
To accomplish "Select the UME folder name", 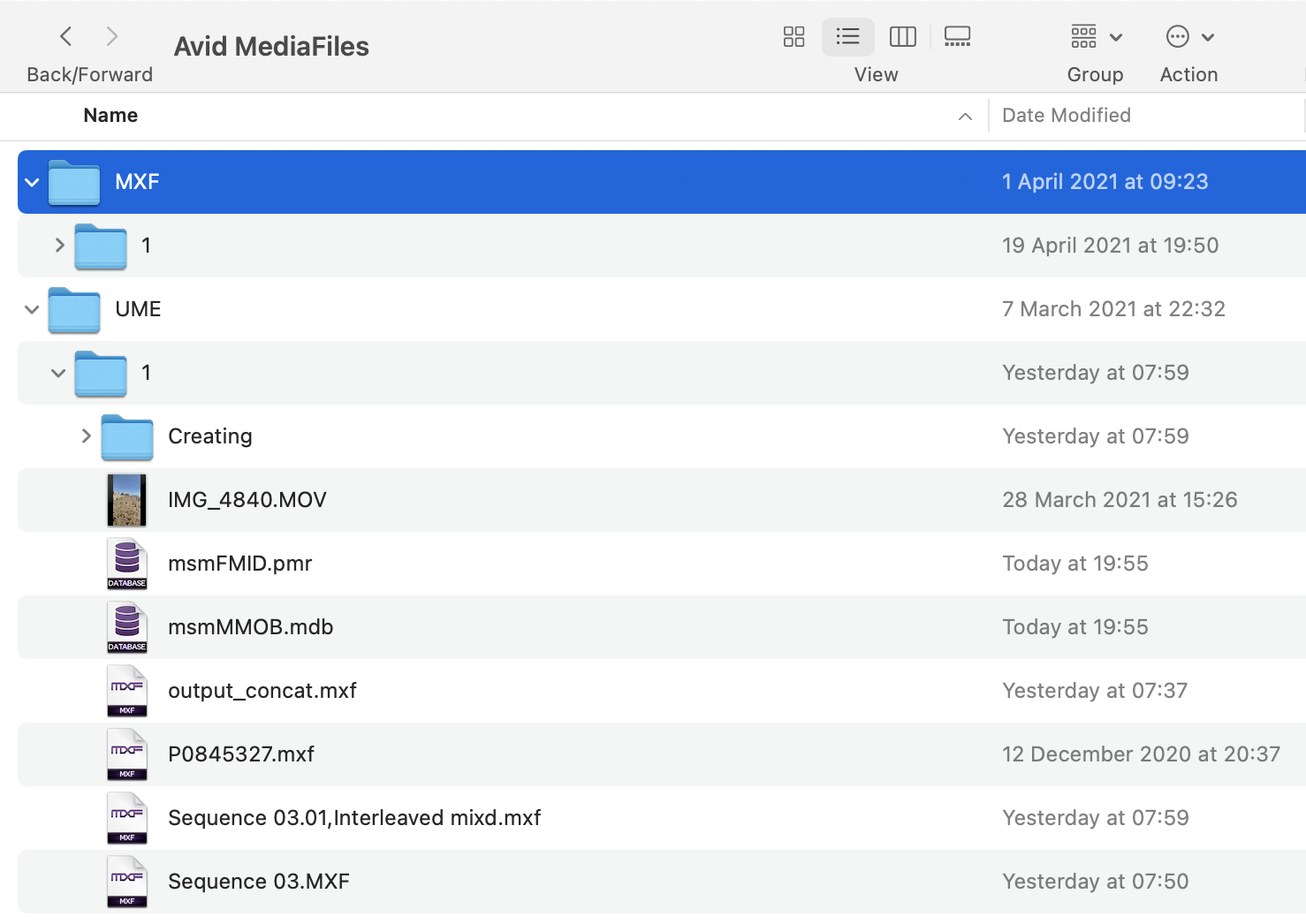I will click(x=138, y=309).
